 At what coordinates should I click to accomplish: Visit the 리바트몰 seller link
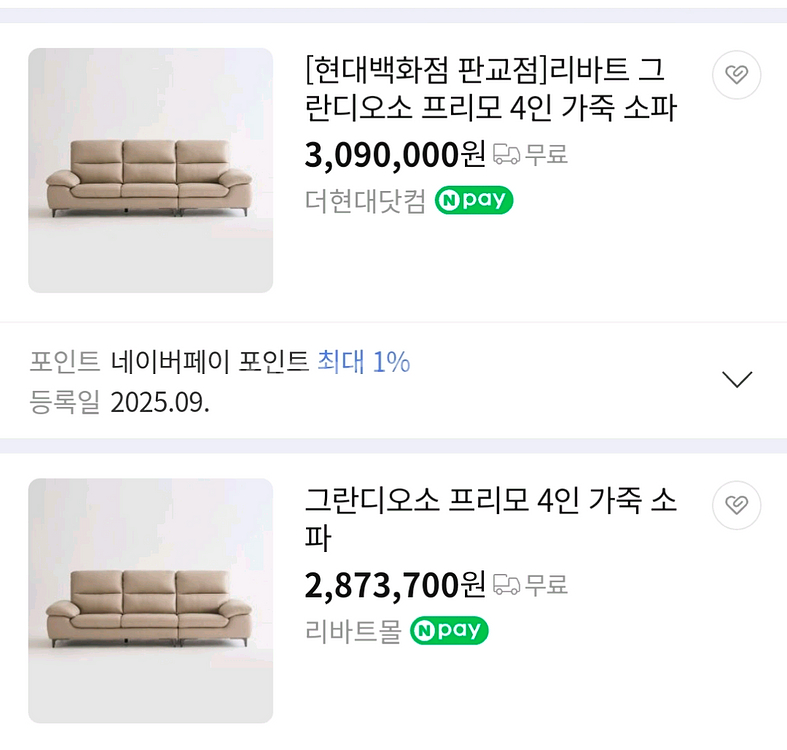(x=352, y=631)
